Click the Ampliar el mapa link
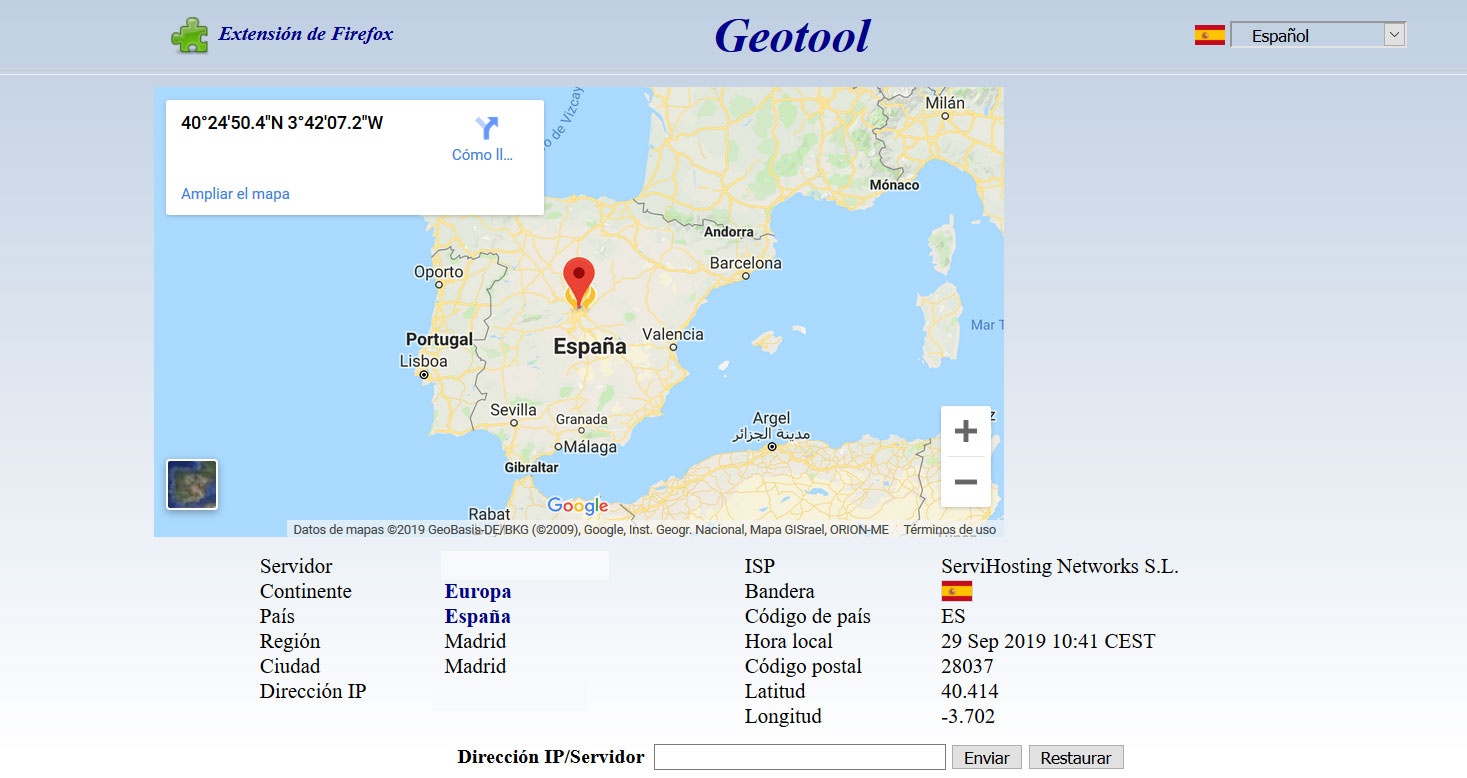1467x778 pixels. (235, 194)
